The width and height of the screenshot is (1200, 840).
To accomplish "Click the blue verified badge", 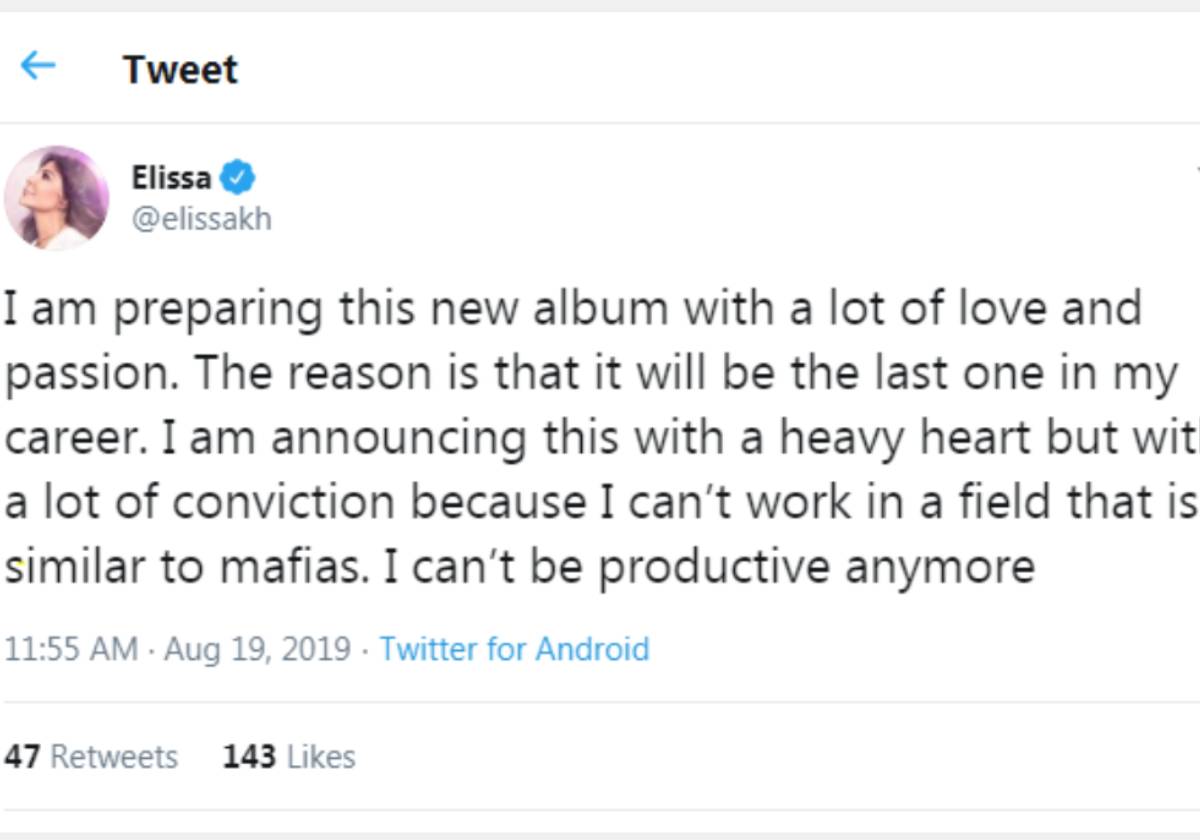I will click(x=237, y=178).
